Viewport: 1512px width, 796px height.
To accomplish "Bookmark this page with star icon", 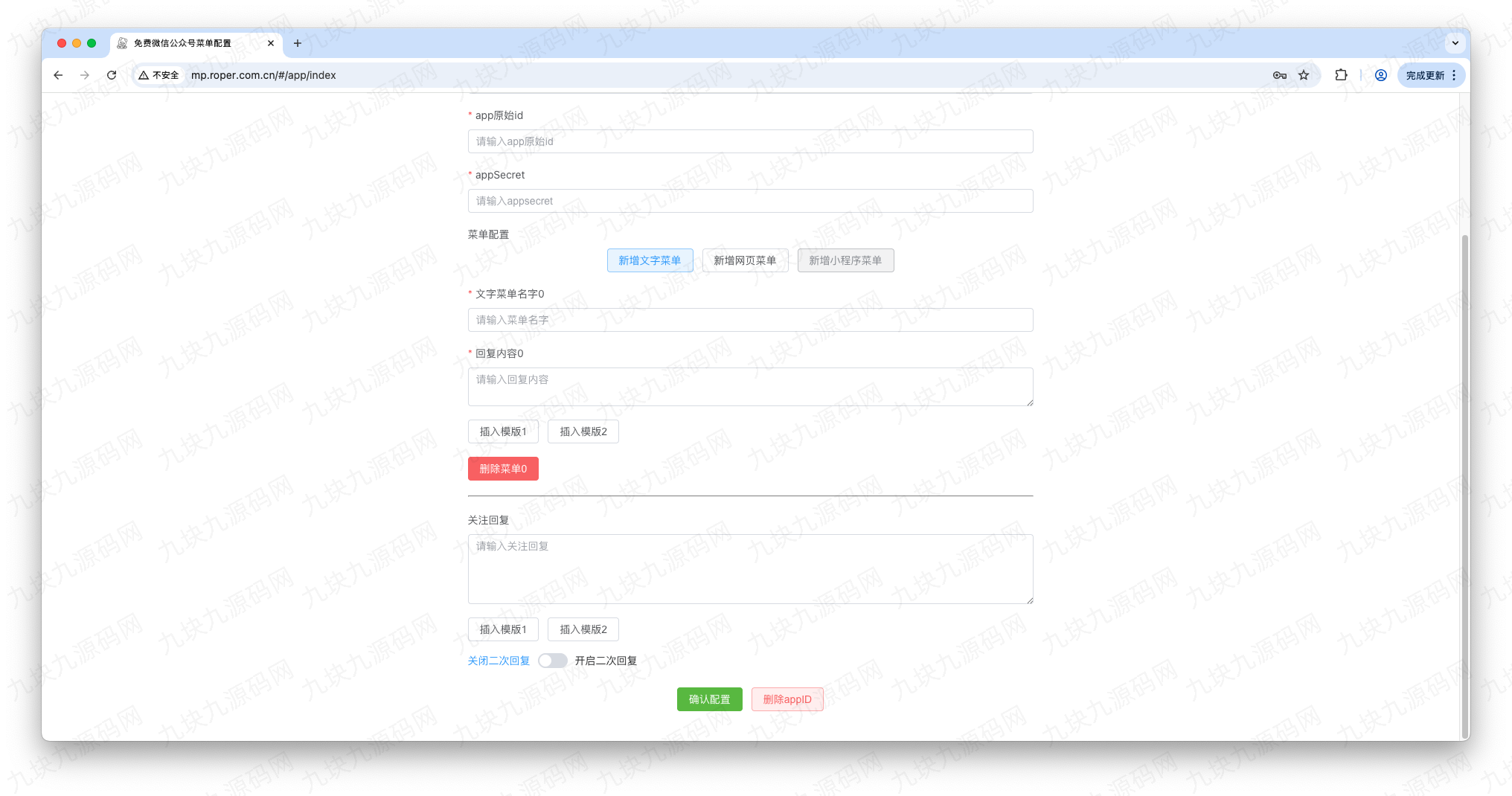I will click(x=1304, y=75).
